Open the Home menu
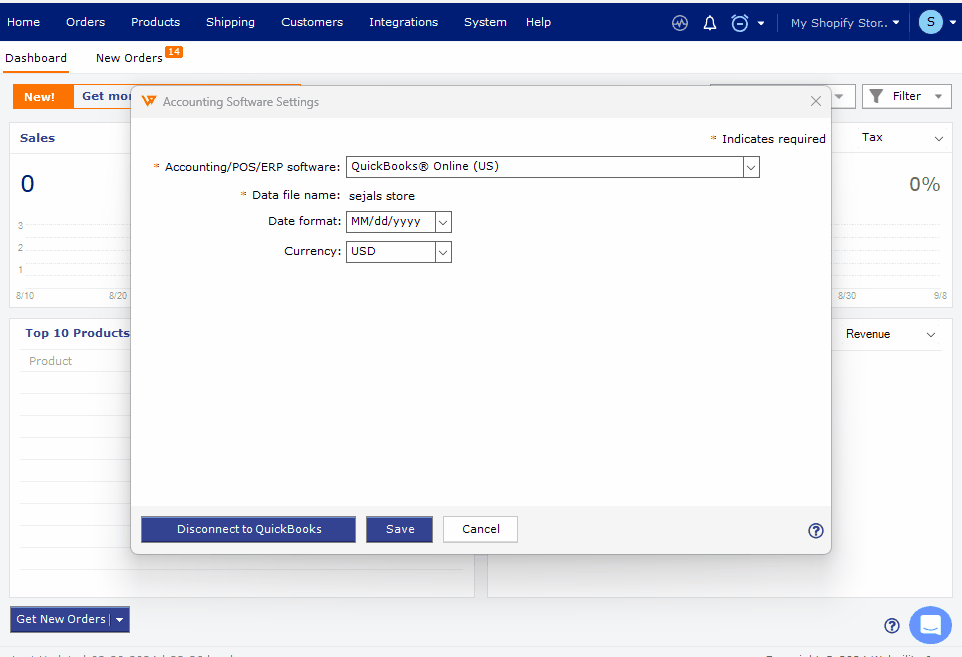 coord(23,22)
